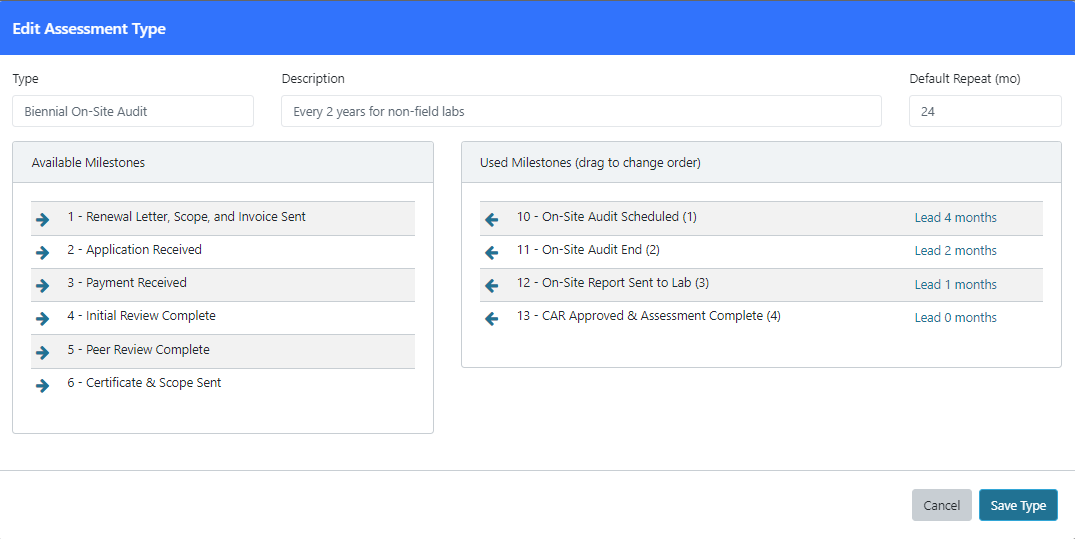Cancel editing the assessment type
The image size is (1075, 539).
point(941,505)
